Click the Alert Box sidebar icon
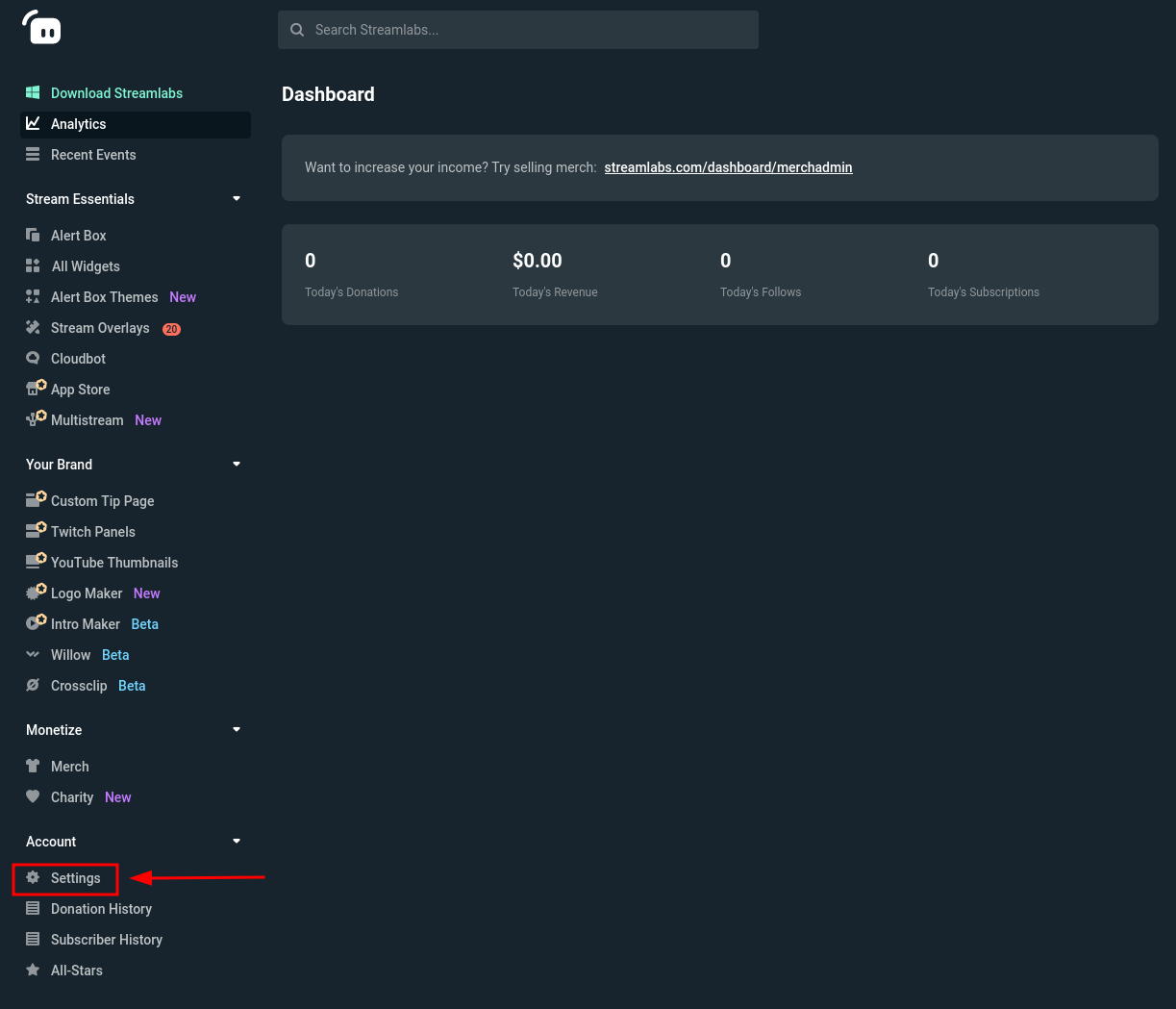This screenshot has height=1009, width=1176. coord(33,235)
